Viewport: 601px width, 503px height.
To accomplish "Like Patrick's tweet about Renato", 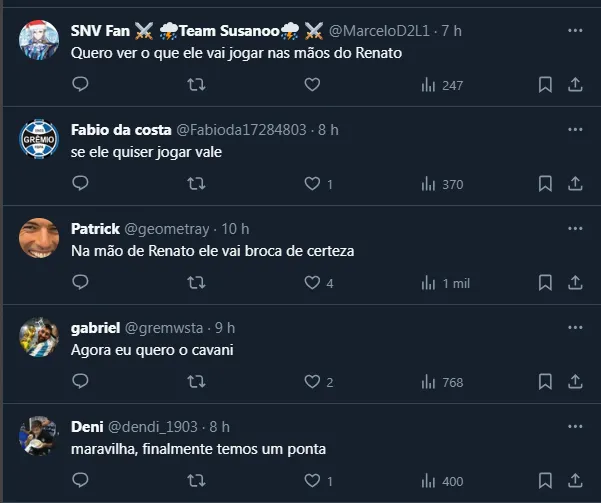I will [312, 283].
